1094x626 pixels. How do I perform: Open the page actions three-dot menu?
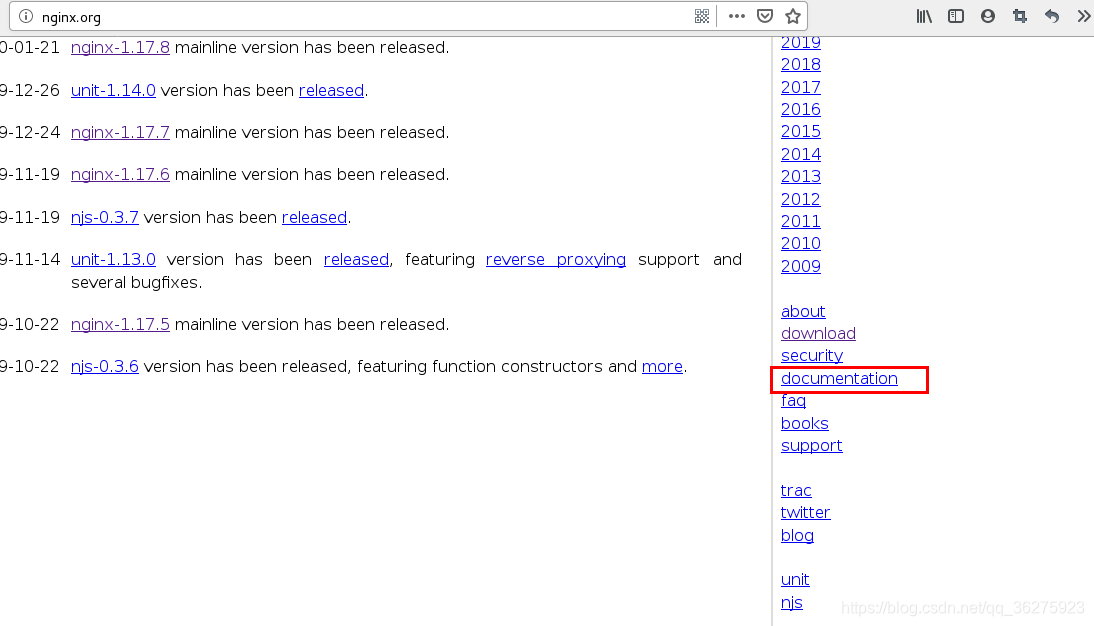[x=737, y=16]
